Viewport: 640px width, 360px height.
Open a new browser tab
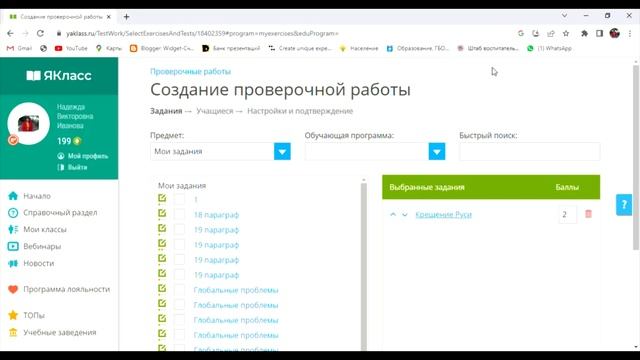click(x=127, y=17)
